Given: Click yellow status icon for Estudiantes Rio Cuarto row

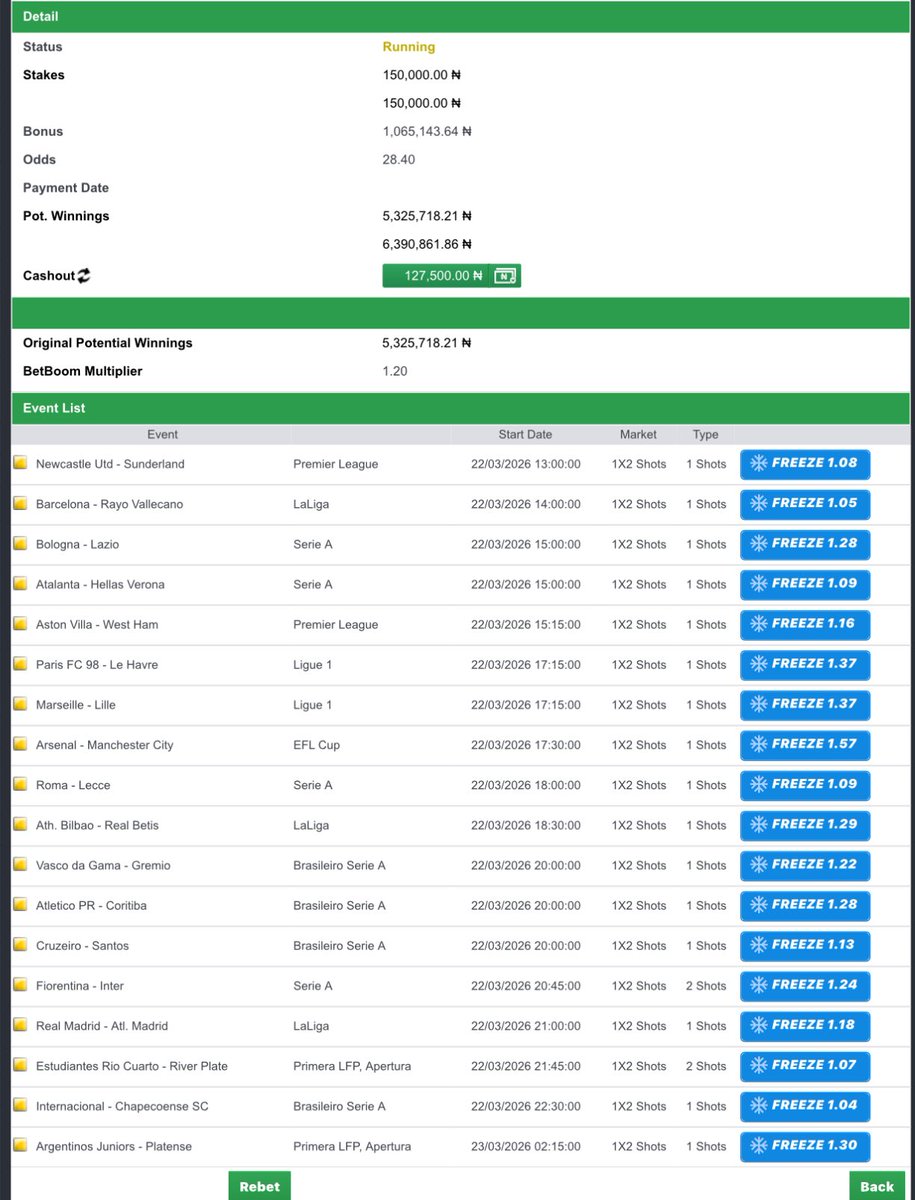Looking at the screenshot, I should tap(20, 1065).
